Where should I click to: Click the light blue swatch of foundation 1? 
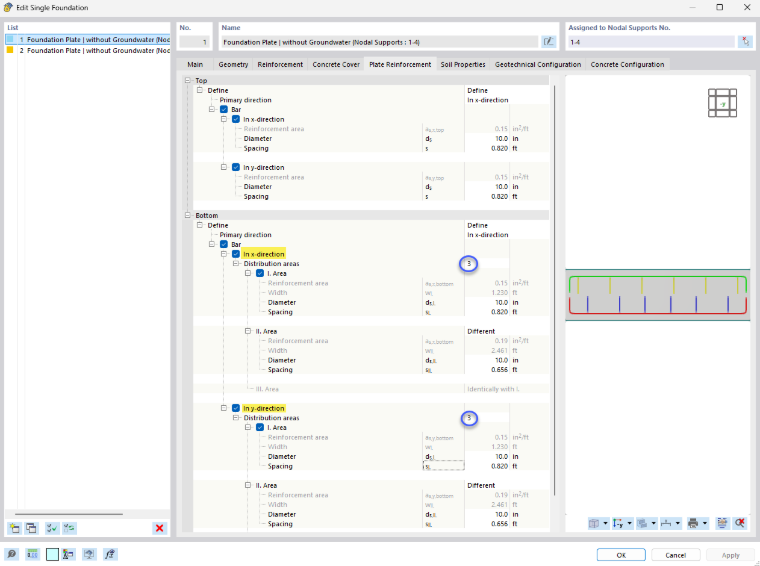(10, 39)
